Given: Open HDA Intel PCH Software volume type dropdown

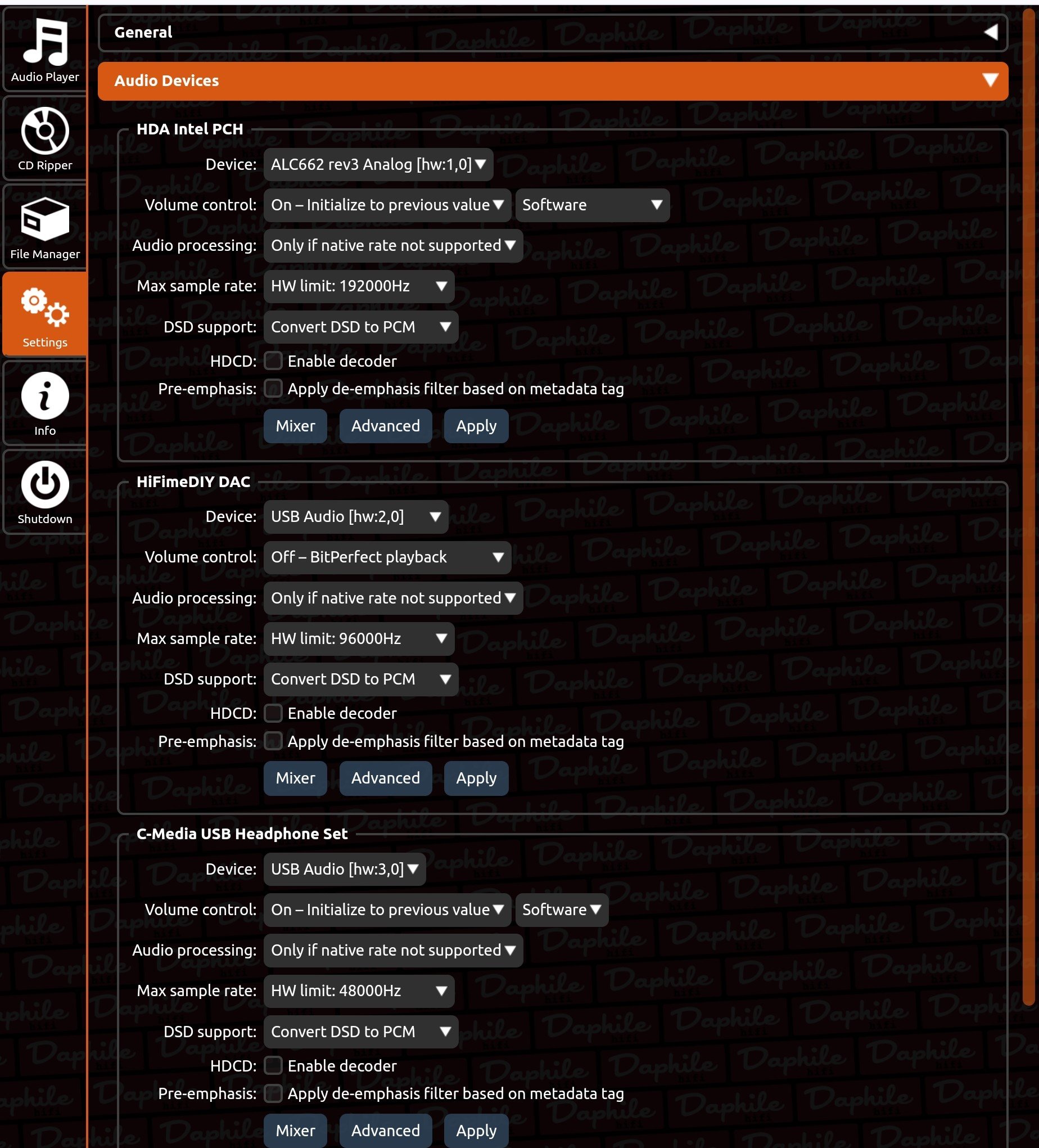Looking at the screenshot, I should (592, 205).
